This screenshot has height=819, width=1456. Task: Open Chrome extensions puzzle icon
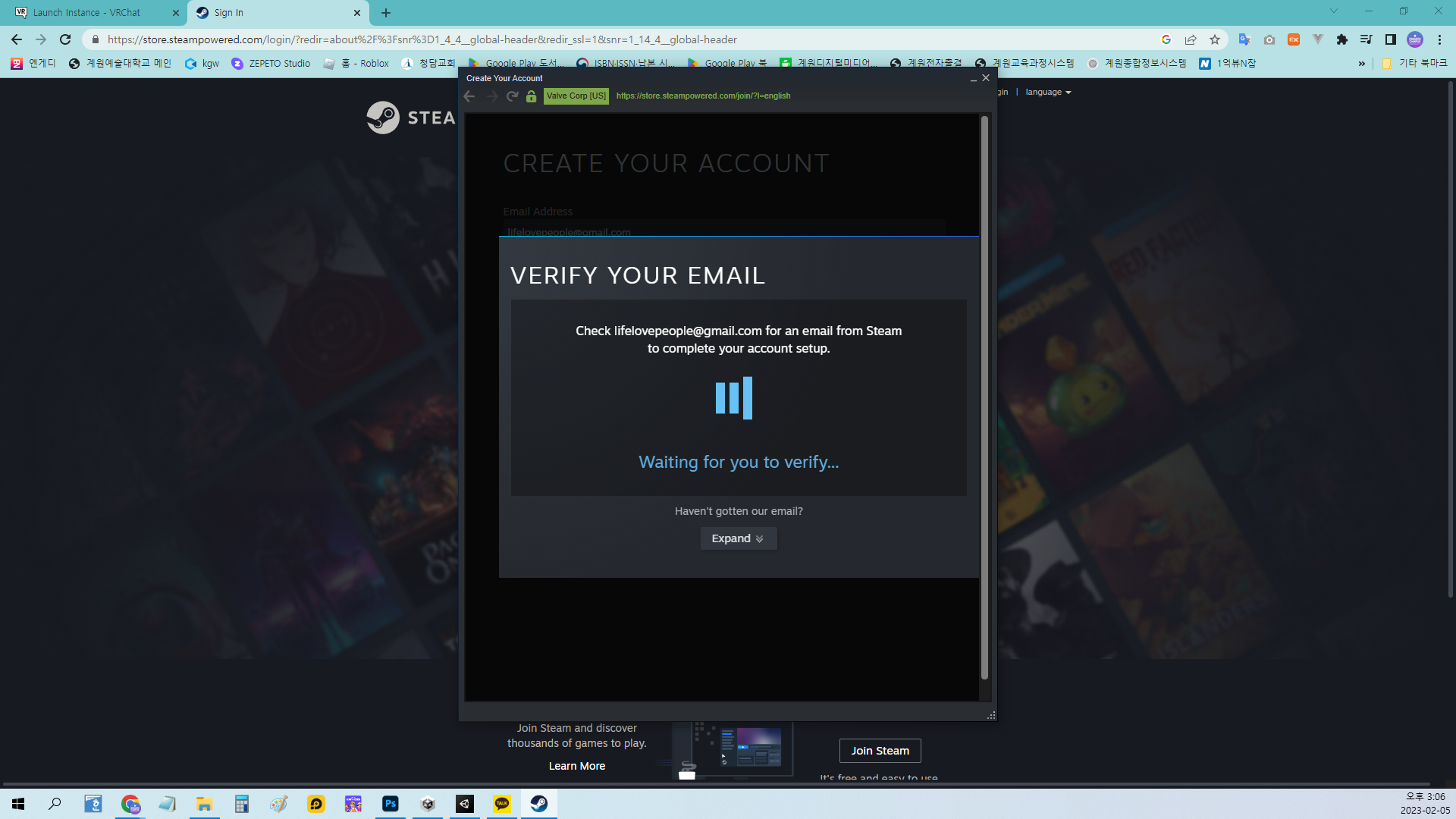point(1342,39)
